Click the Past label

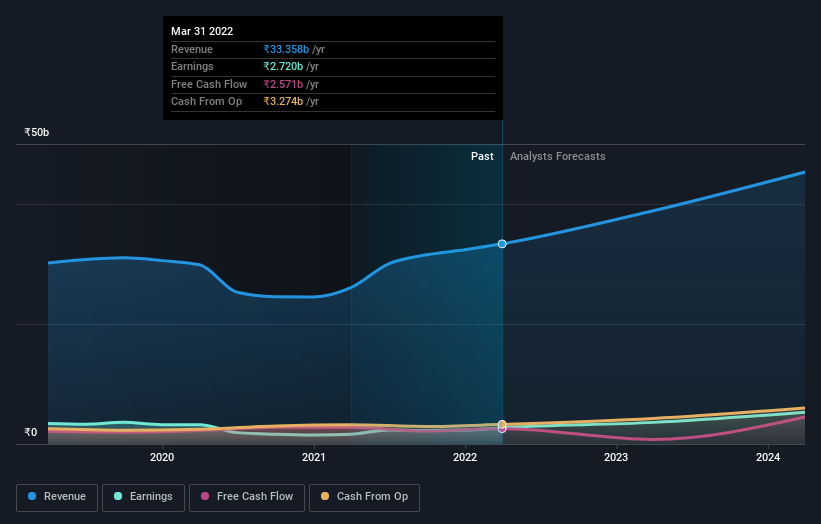coord(482,156)
